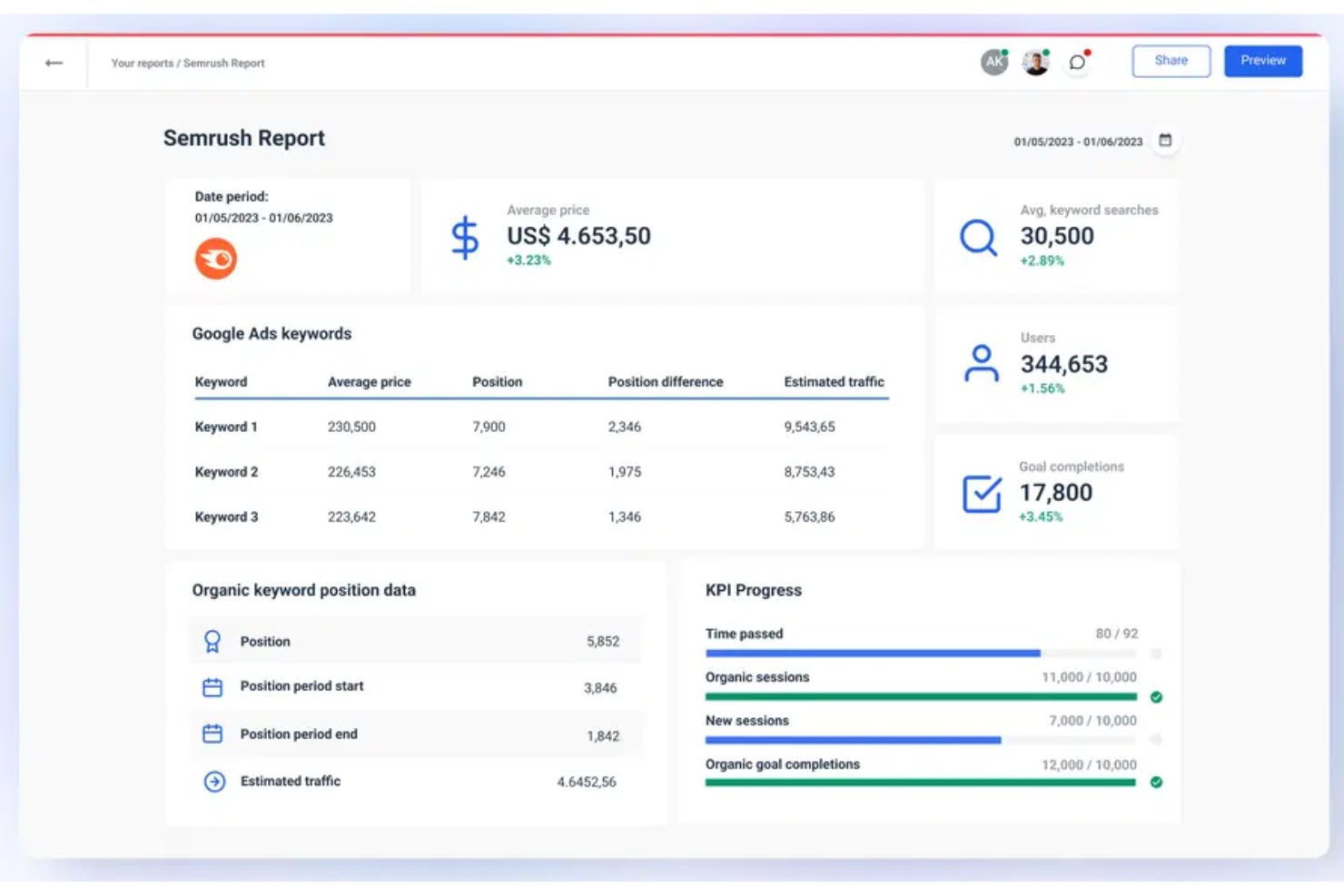The width and height of the screenshot is (1344, 896).
Task: Click the 223,642 average price cell
Action: (351, 517)
